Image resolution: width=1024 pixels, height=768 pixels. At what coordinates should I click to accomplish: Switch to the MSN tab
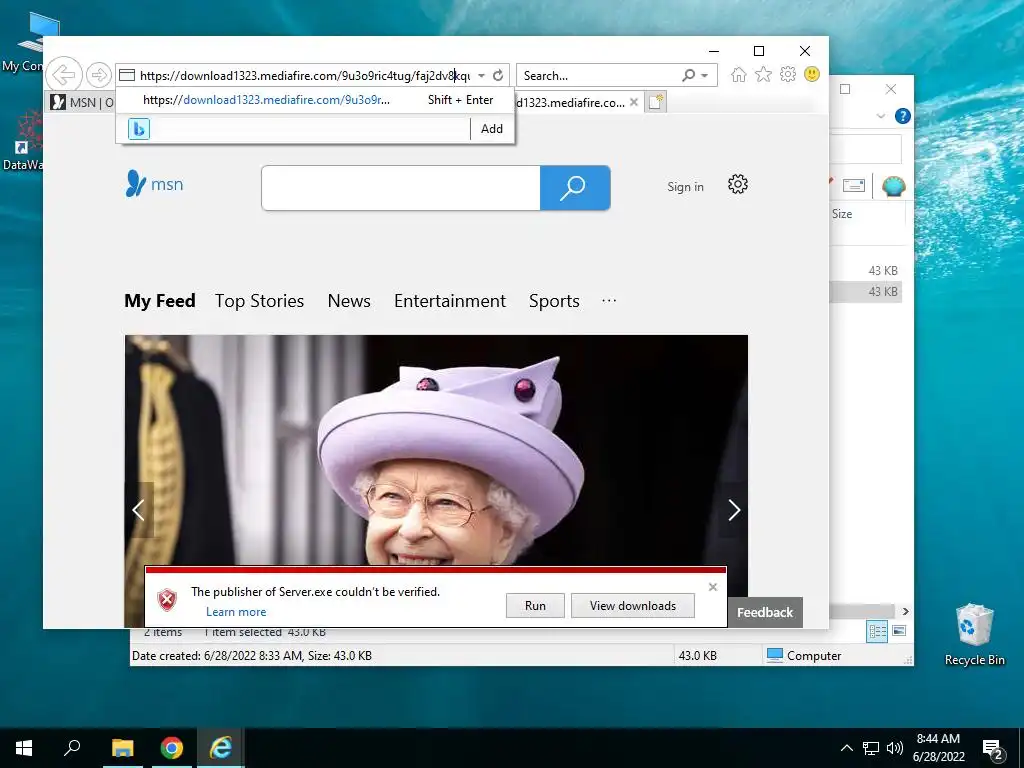pos(81,103)
